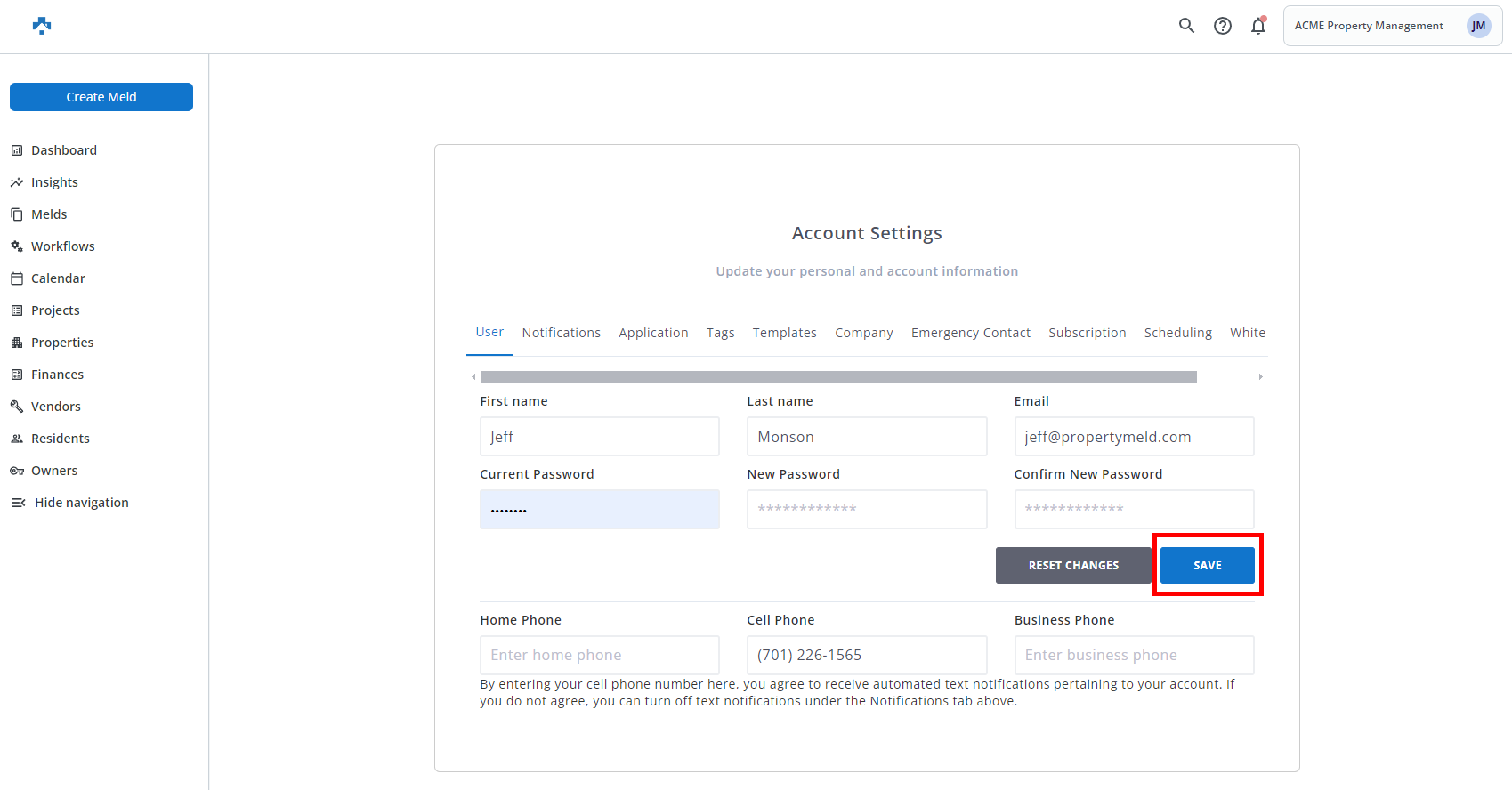The height and width of the screenshot is (790, 1512).
Task: Open search with the magnifier icon
Action: [1186, 26]
